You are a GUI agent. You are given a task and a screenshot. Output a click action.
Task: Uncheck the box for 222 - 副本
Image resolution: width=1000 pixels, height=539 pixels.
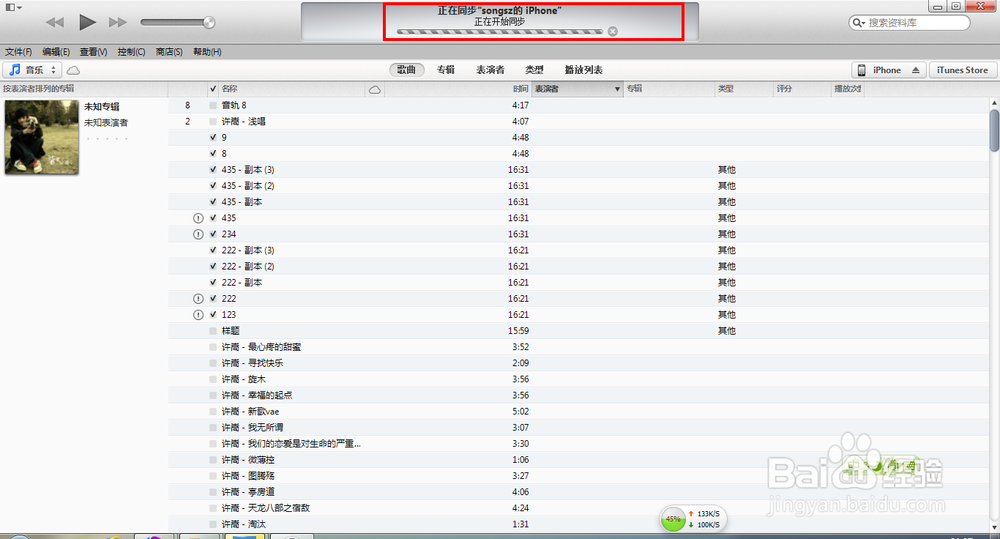[213, 283]
